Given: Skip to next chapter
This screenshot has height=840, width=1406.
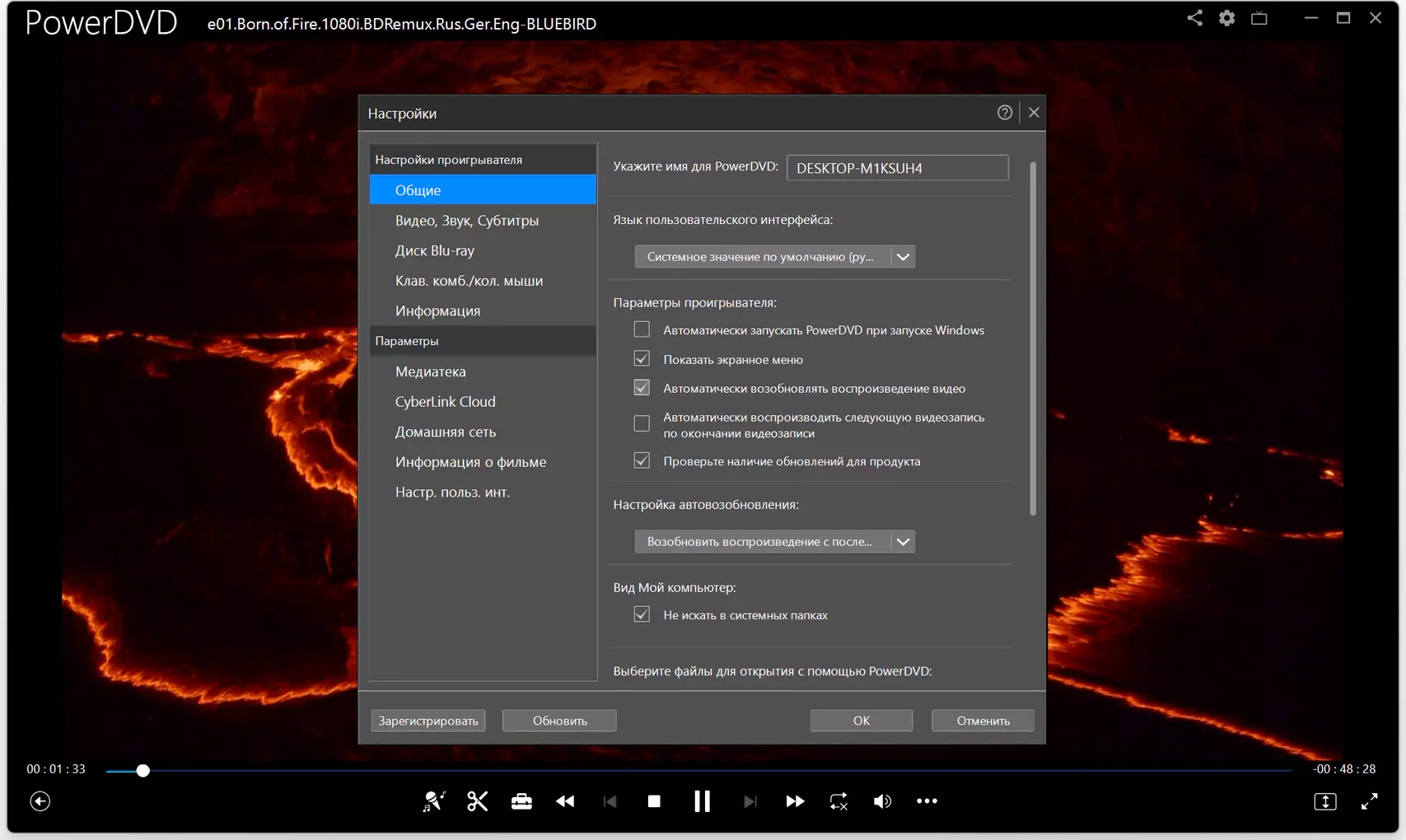Looking at the screenshot, I should pos(750,801).
